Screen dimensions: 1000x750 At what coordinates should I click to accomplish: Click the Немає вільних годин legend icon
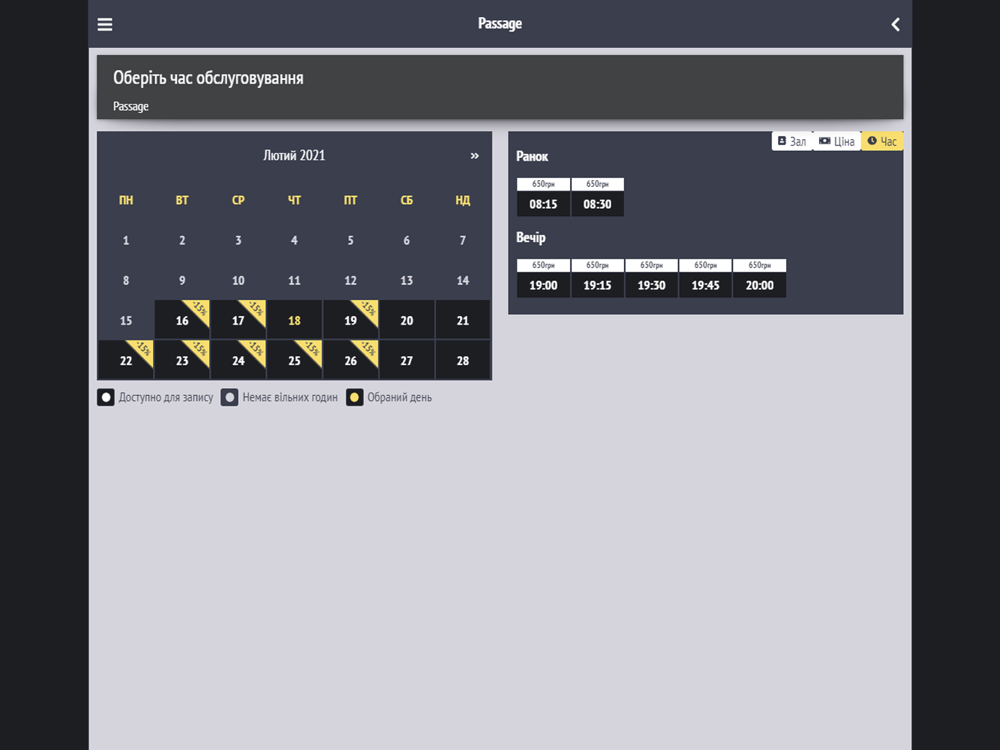pos(230,397)
